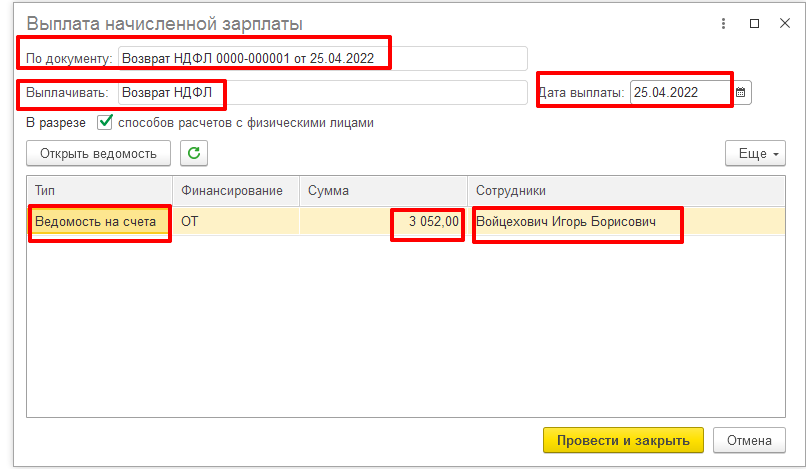
Task: Sort by the Тип column header
Action: click(100, 190)
